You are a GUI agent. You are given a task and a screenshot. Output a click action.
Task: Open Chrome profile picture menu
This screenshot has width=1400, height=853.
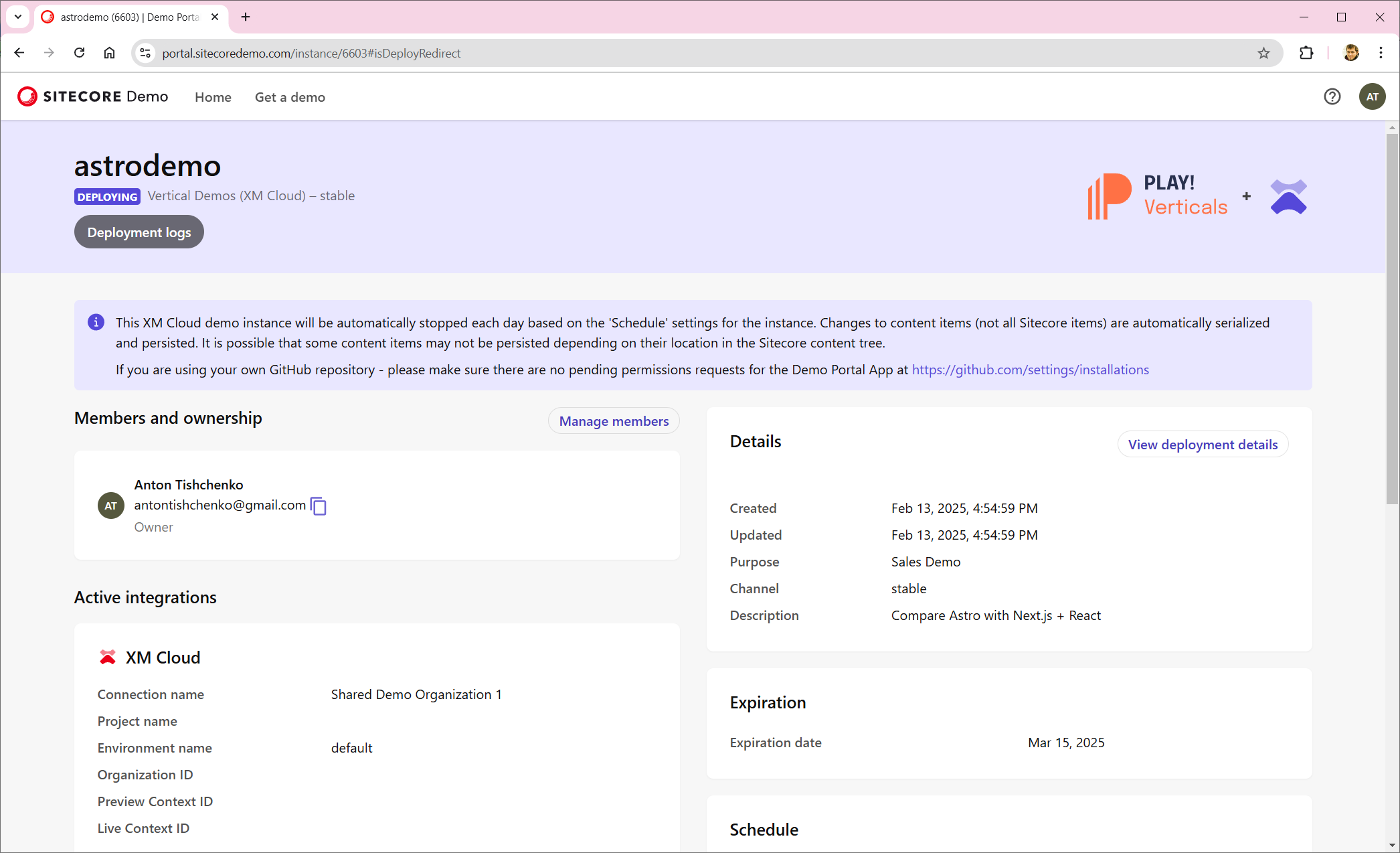tap(1351, 54)
